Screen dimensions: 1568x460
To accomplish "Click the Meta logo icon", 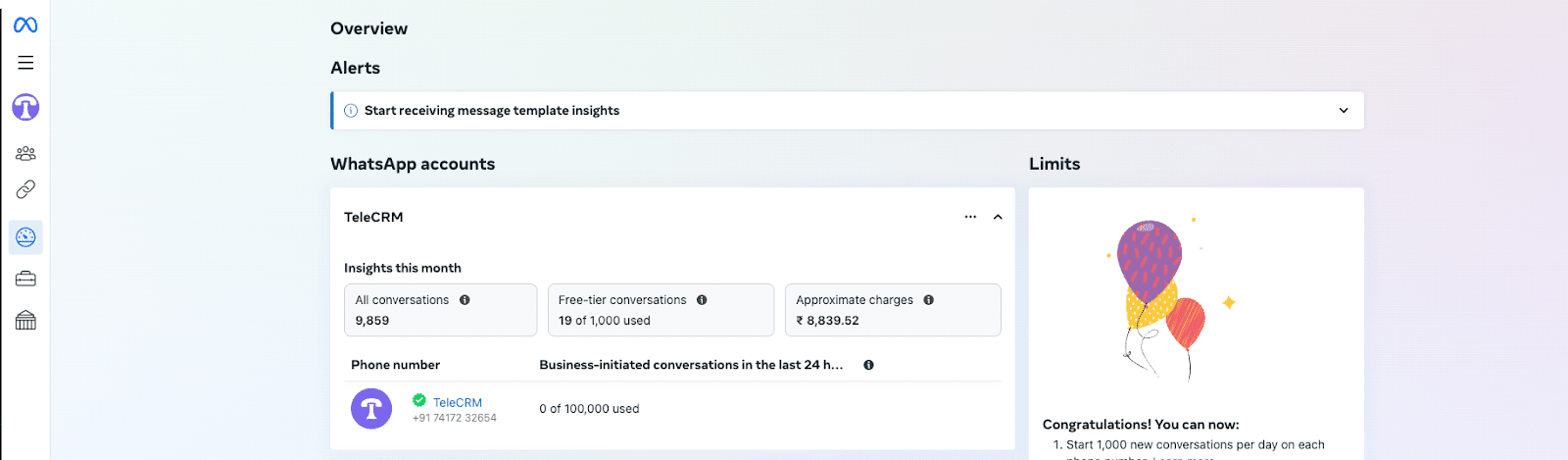I will pyautogui.click(x=25, y=26).
